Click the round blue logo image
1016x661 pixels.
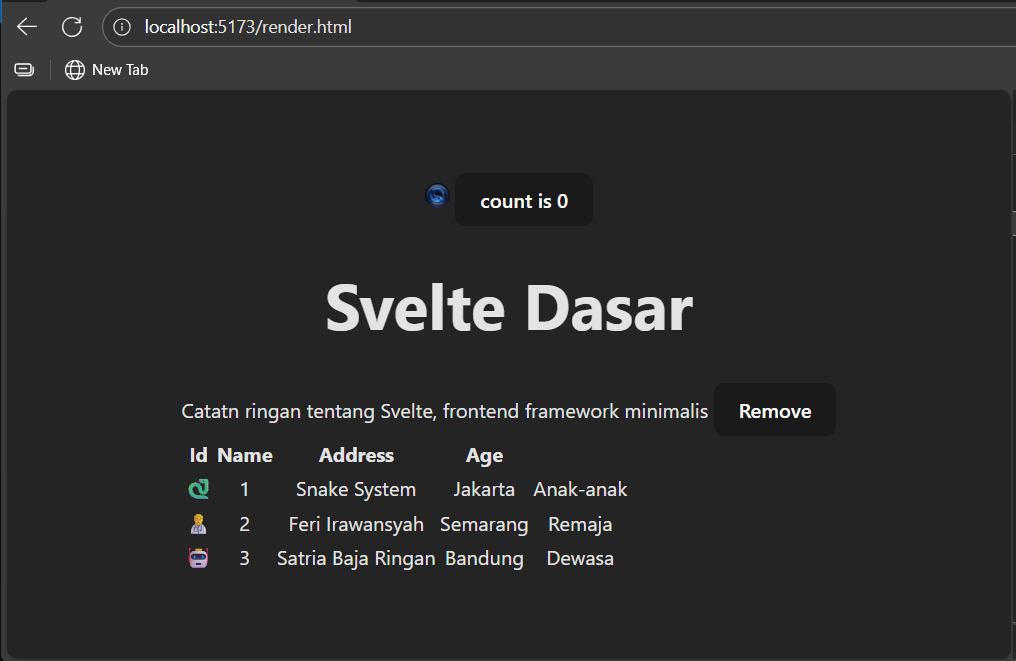[437, 195]
